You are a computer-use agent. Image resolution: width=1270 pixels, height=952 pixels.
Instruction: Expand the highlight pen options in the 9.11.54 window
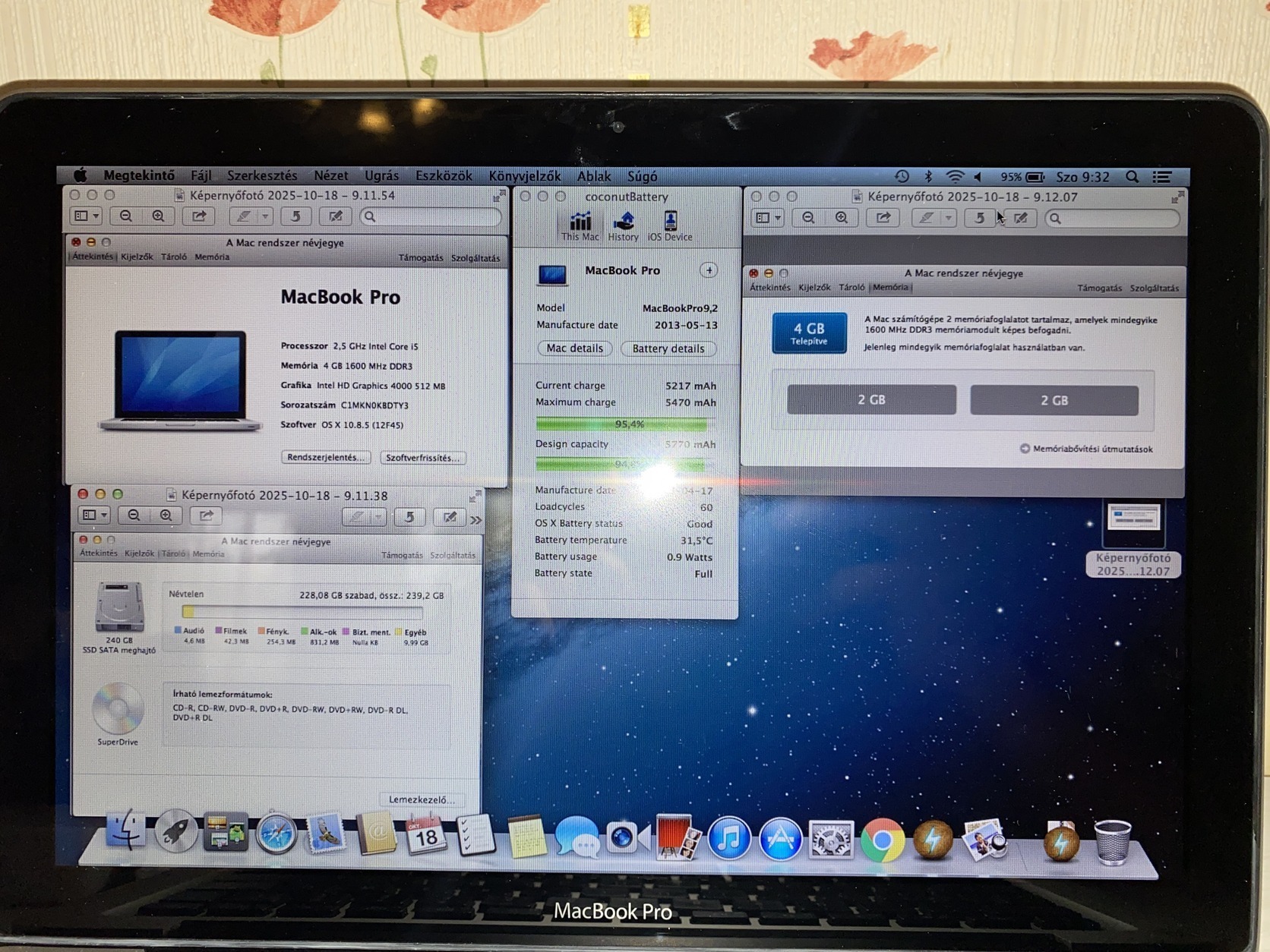[264, 216]
